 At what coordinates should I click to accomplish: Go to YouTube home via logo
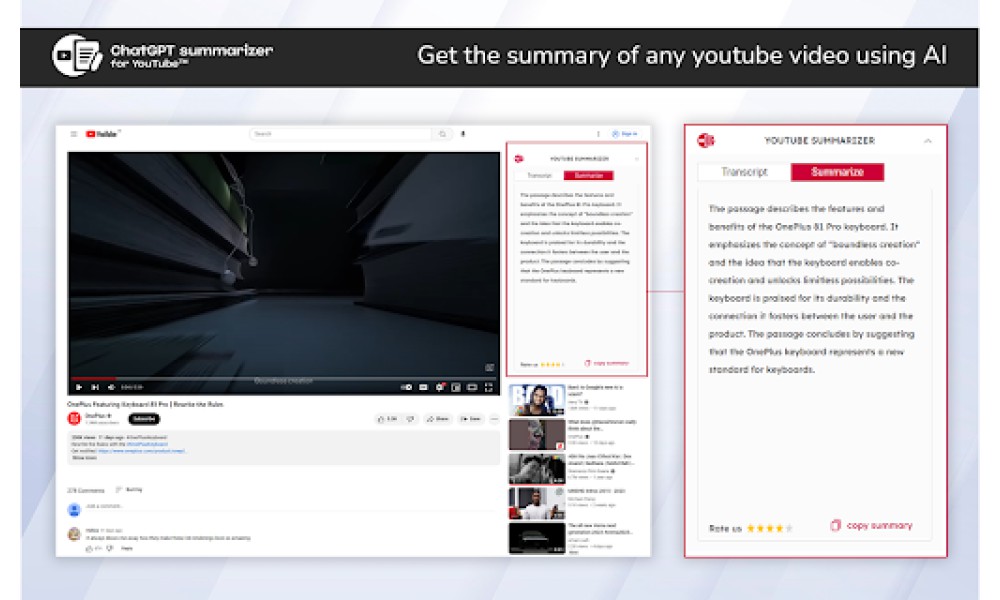coord(103,134)
